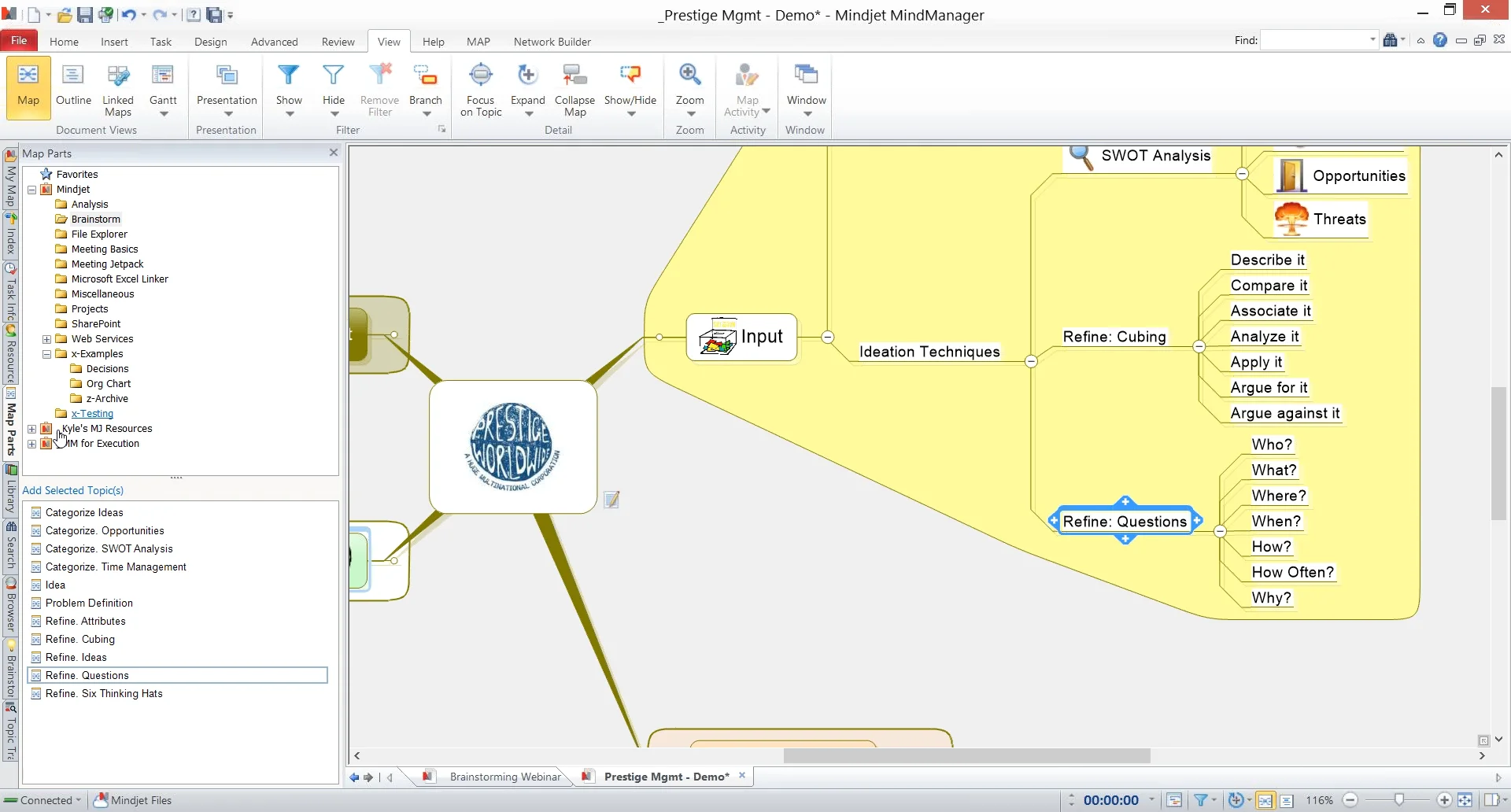This screenshot has width=1511, height=812.
Task: Click the Add Selected Topic(s) link
Action: click(x=73, y=490)
